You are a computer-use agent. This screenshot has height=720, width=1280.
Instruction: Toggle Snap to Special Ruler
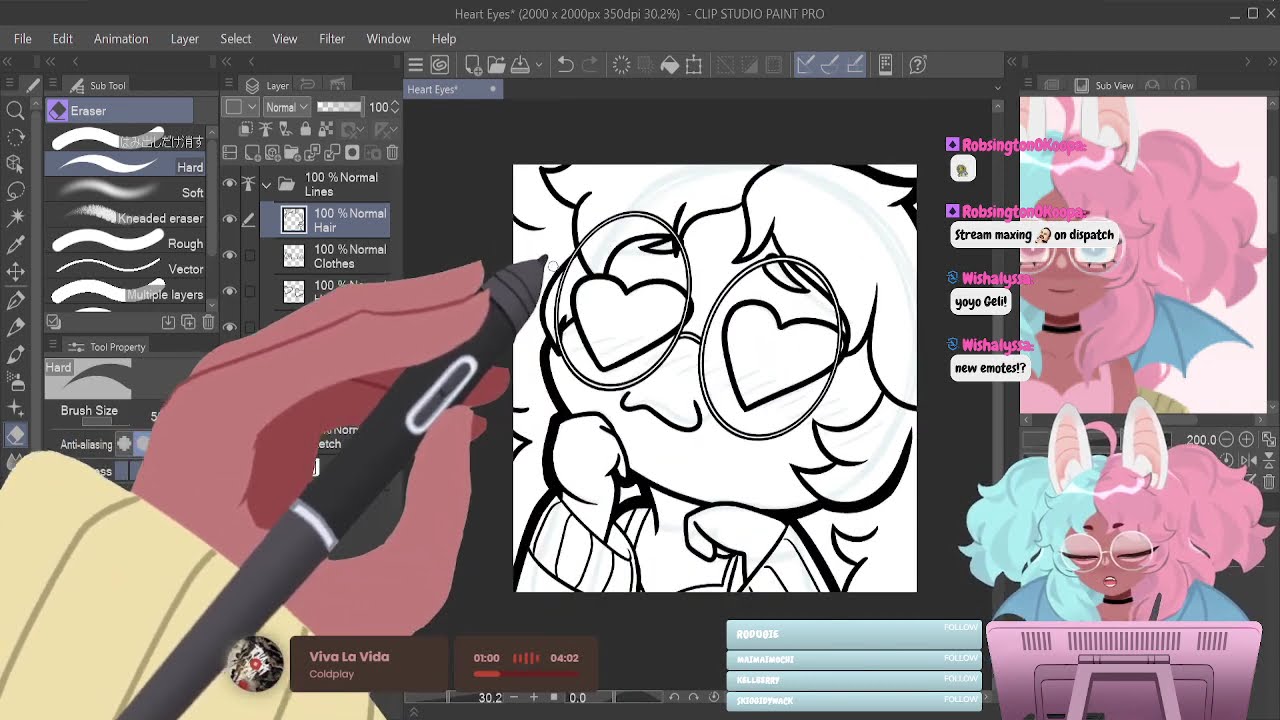pos(830,65)
